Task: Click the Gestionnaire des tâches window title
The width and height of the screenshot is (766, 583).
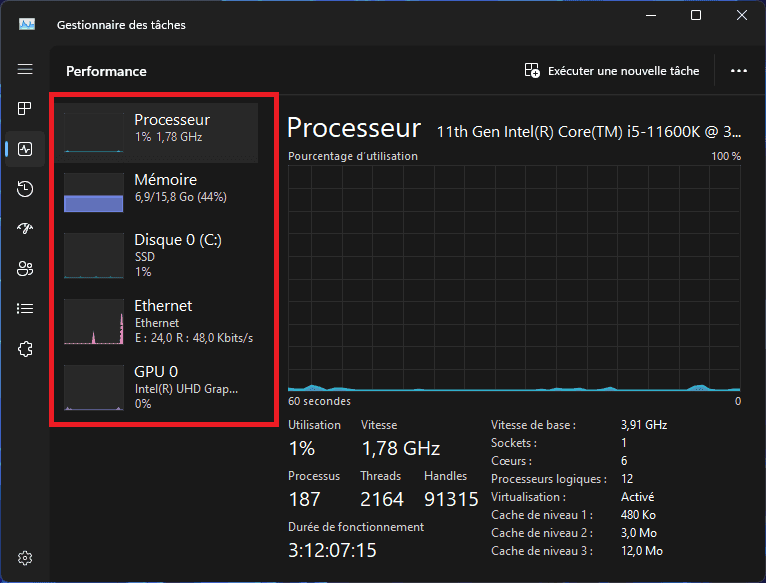Action: tap(121, 25)
